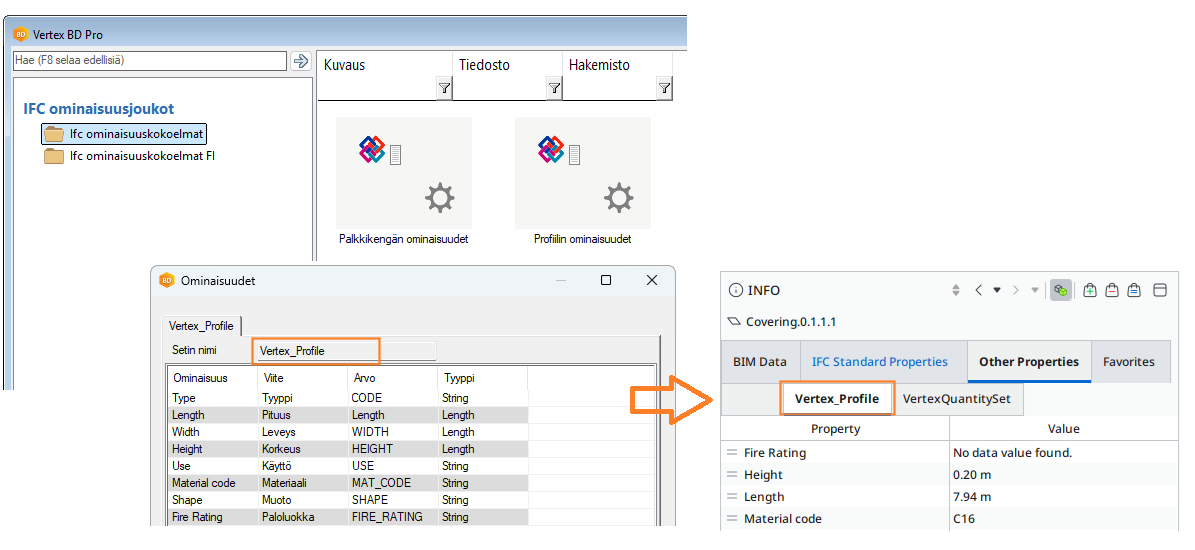
Task: Click the Fire Rating drag handle in INFO
Action: (x=732, y=452)
